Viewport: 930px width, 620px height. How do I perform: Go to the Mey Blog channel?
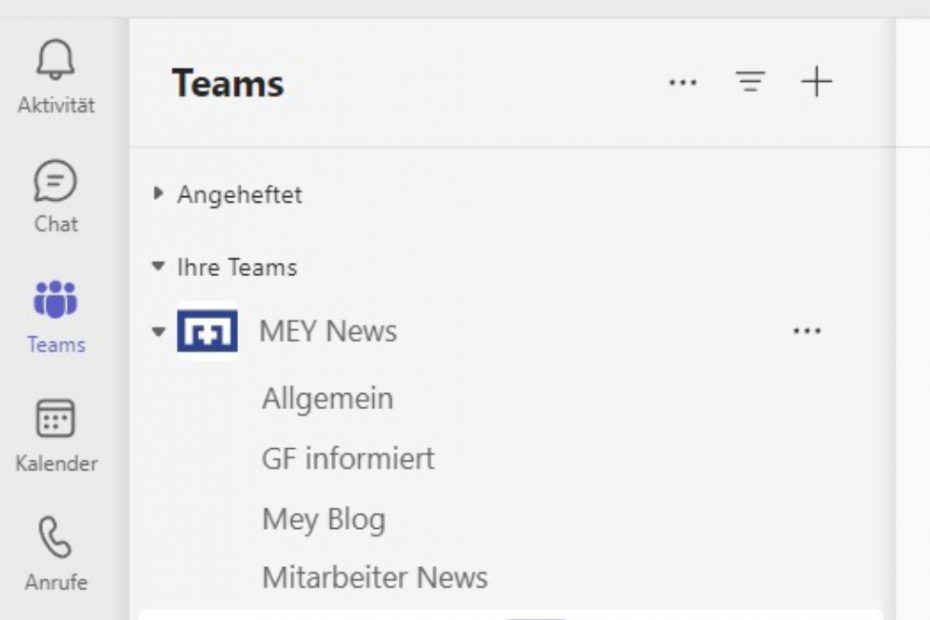pyautogui.click(x=323, y=519)
